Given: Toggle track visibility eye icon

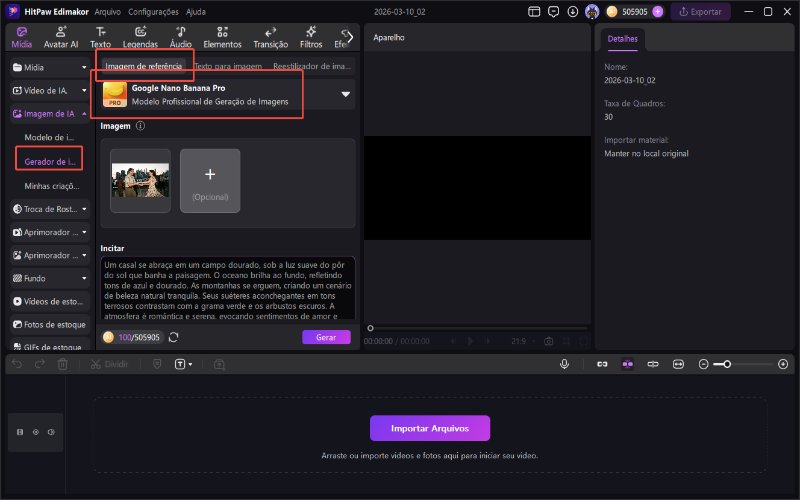Looking at the screenshot, I should tap(35, 432).
